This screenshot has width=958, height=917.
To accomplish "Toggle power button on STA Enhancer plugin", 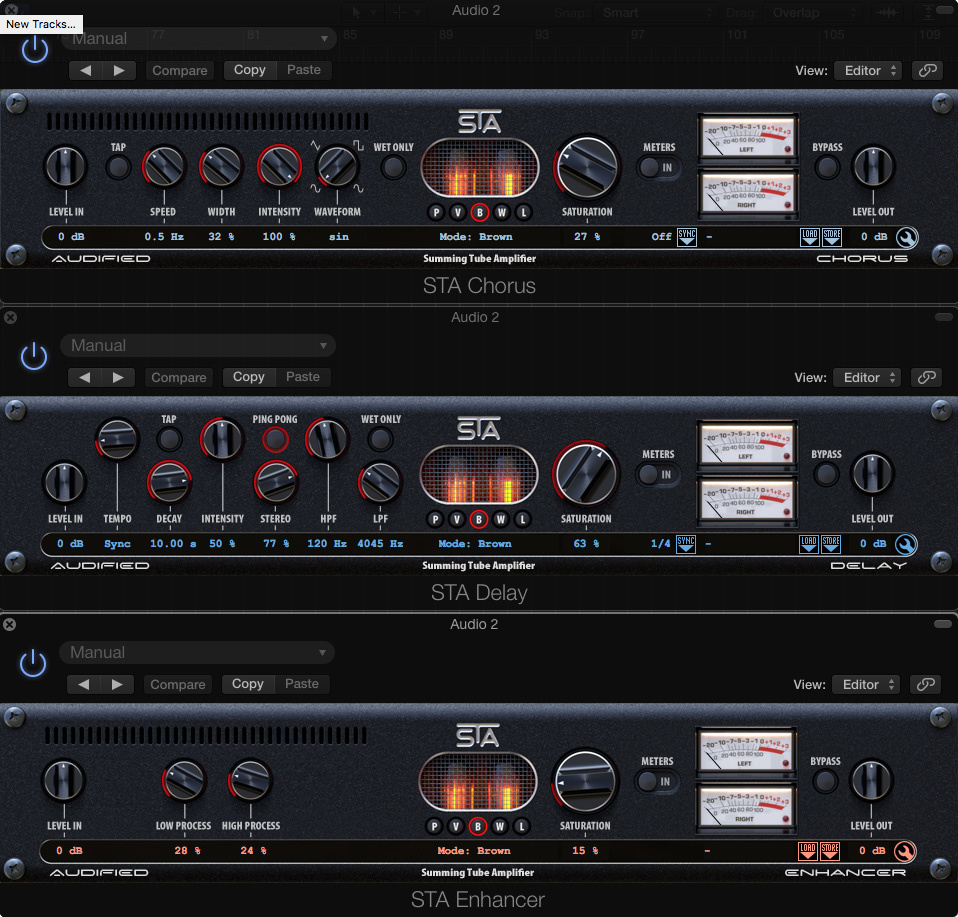I will [x=33, y=663].
